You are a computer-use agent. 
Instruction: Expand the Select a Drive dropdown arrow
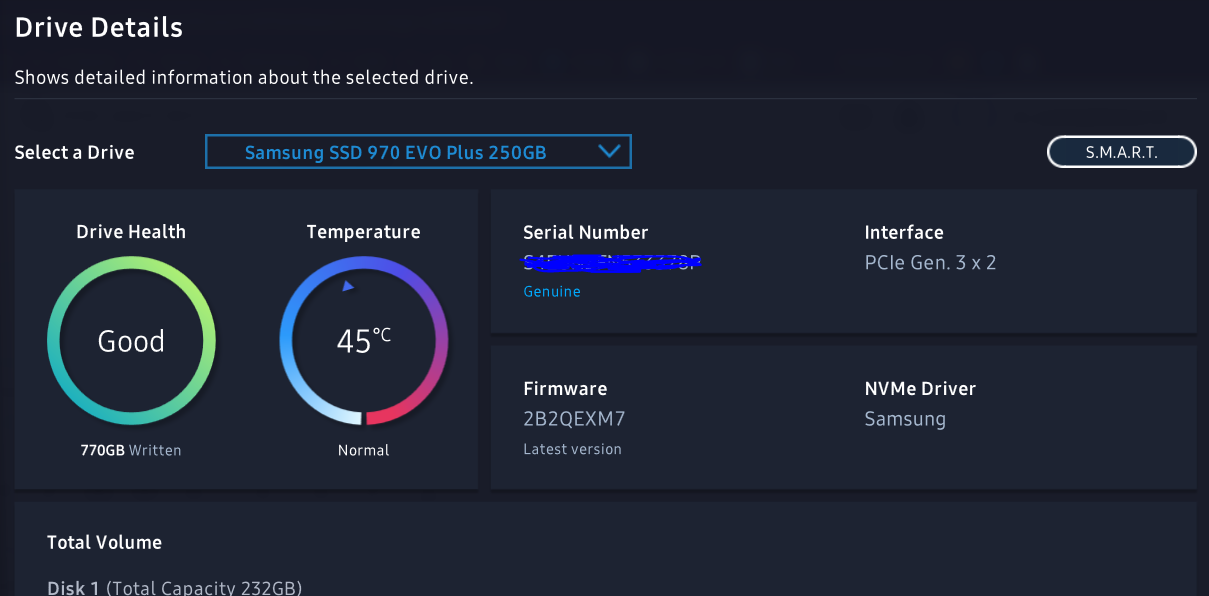coord(609,152)
